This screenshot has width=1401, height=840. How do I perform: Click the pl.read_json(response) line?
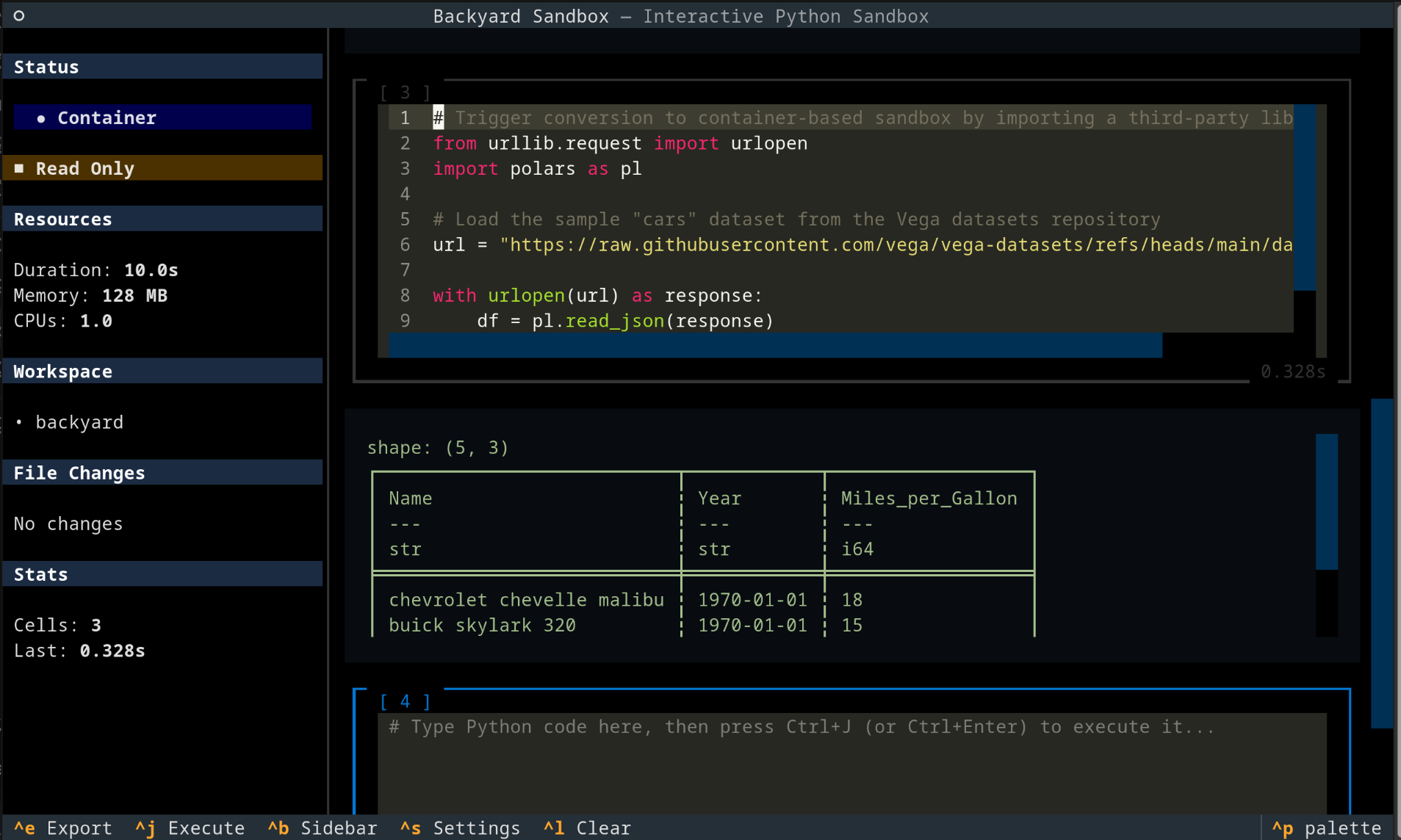[625, 321]
